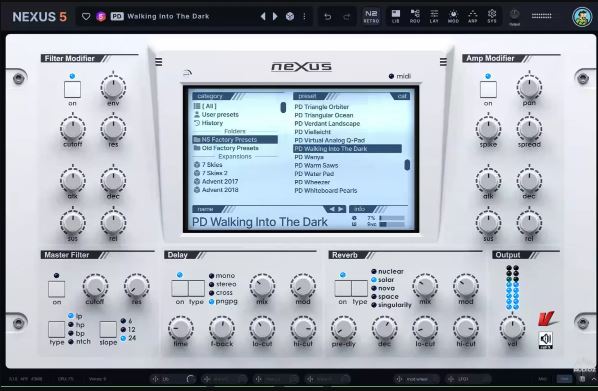Open the LIB library tab
598x391 pixels.
tap(395, 16)
